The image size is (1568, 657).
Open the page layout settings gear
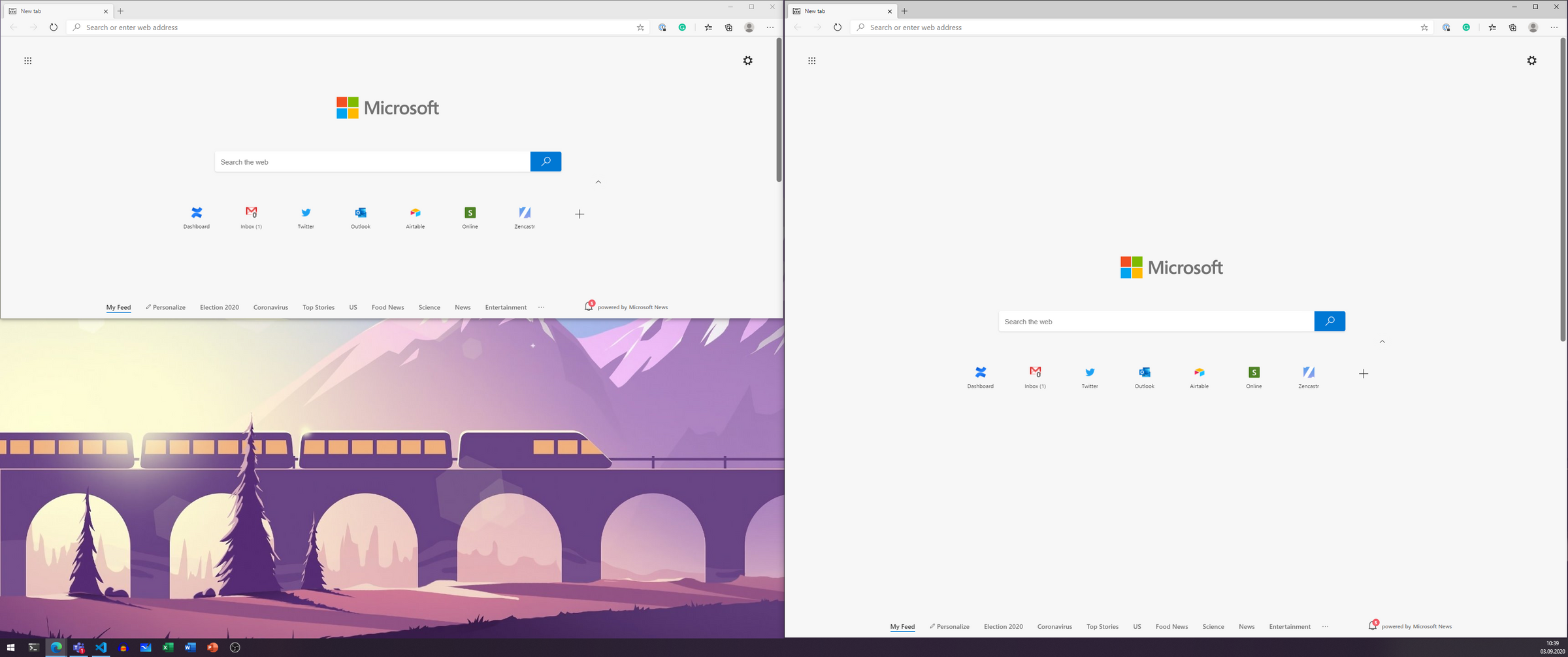[747, 60]
